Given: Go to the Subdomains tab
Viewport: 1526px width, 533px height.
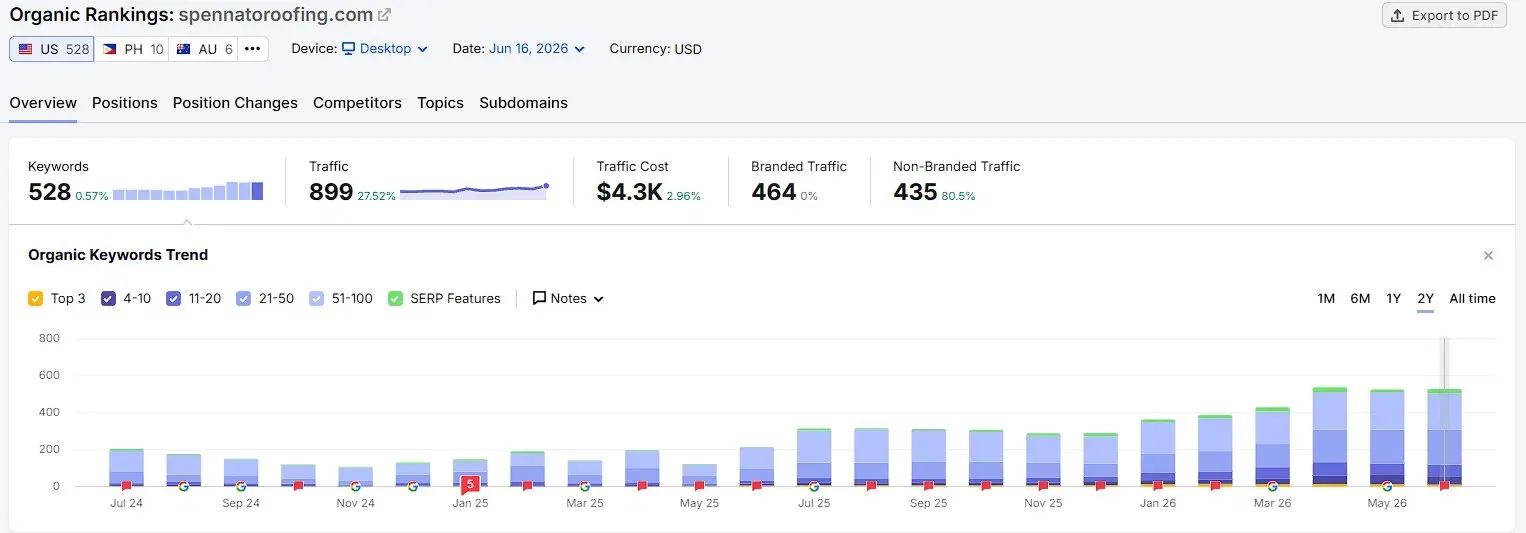Looking at the screenshot, I should click(x=523, y=103).
